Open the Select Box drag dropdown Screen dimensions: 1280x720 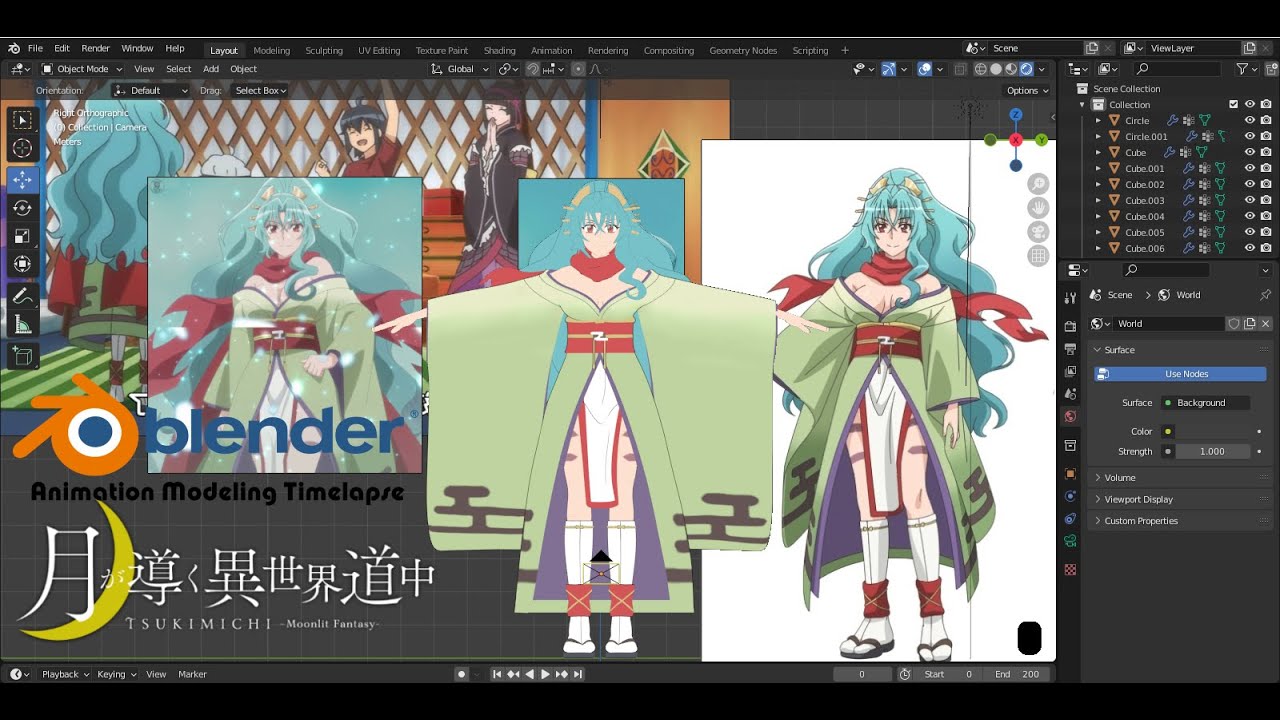pyautogui.click(x=259, y=90)
